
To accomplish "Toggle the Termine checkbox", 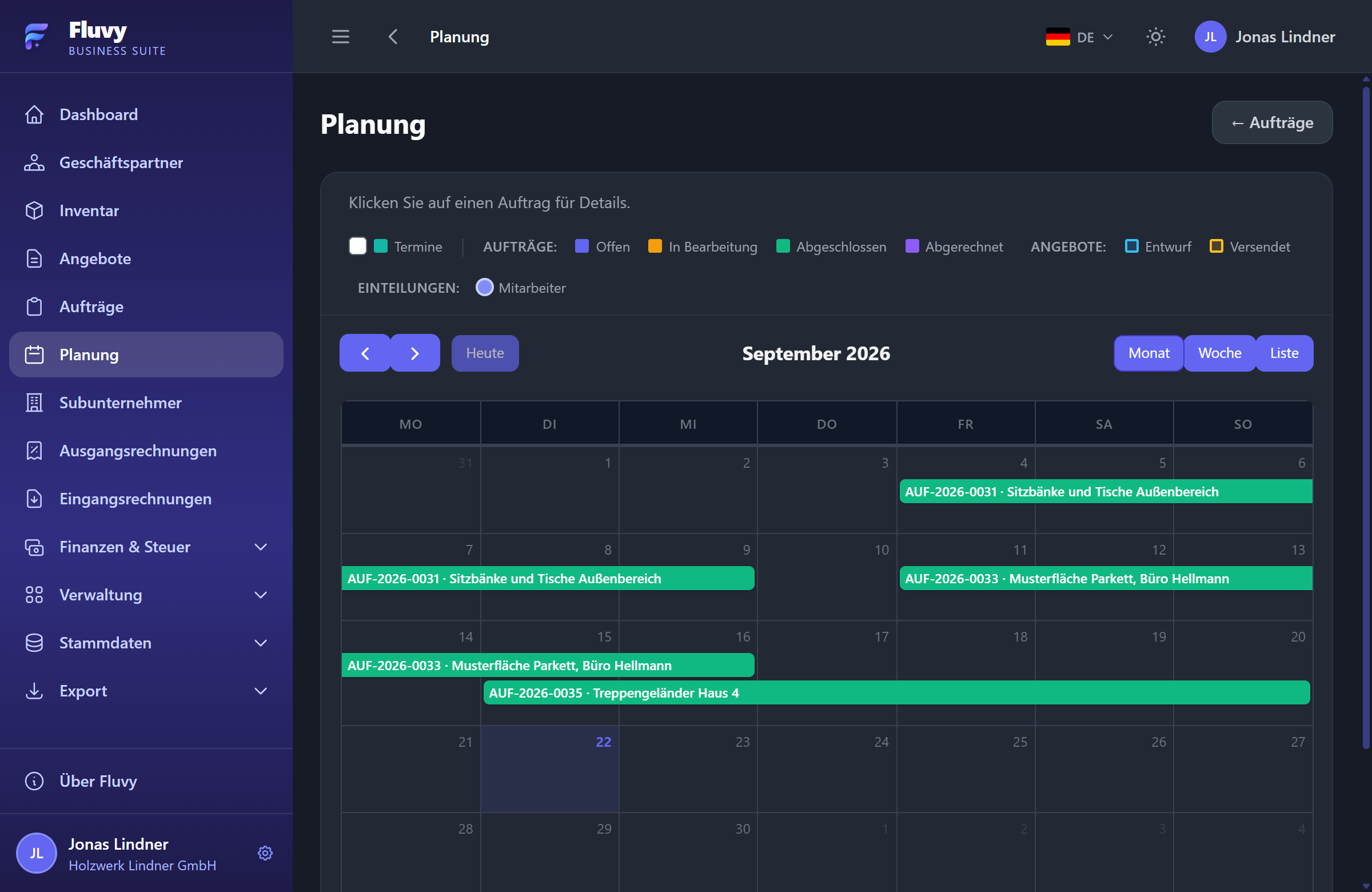I will 357,246.
